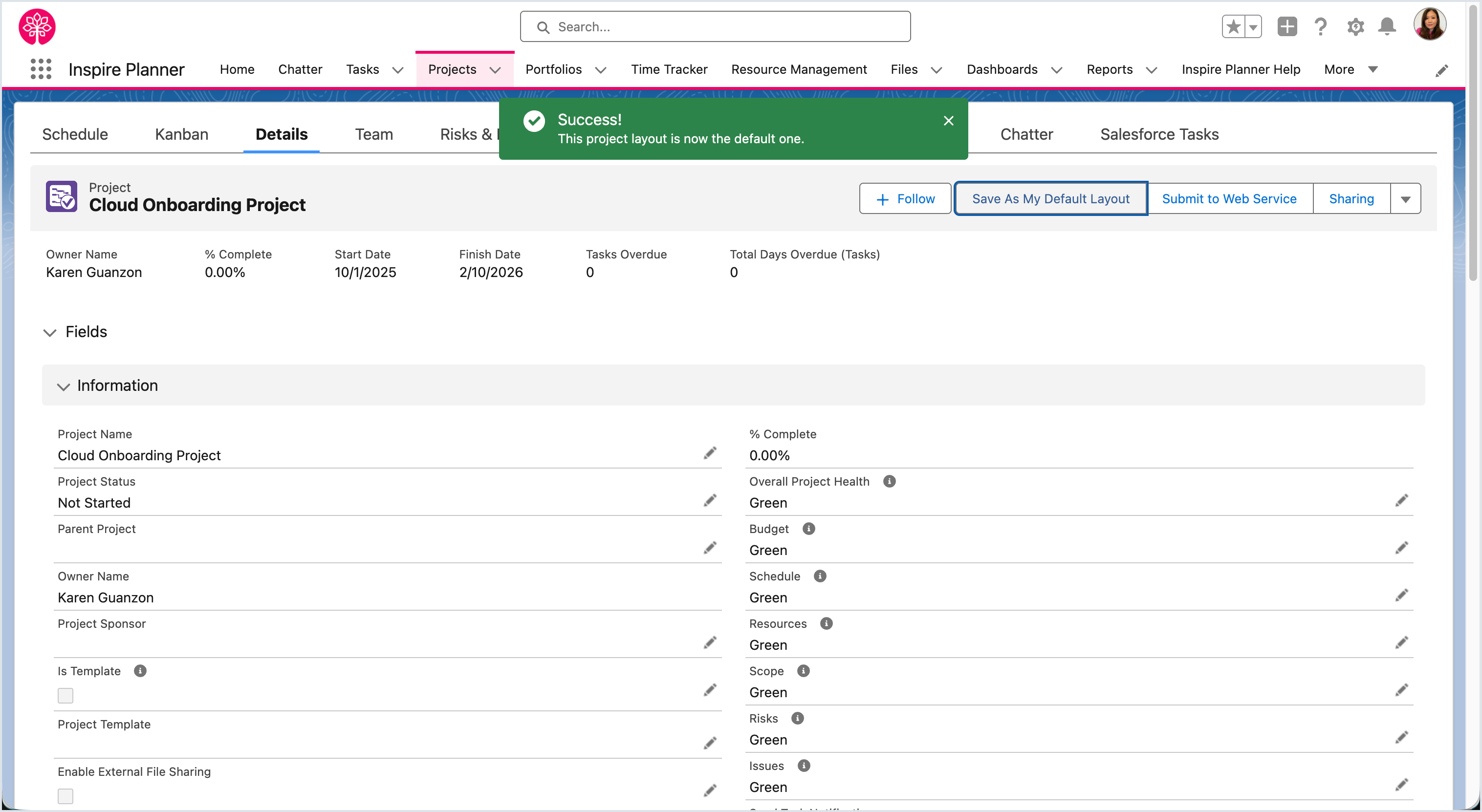The width and height of the screenshot is (1482, 812).
Task: Switch to the Kanban tab
Action: pos(181,134)
